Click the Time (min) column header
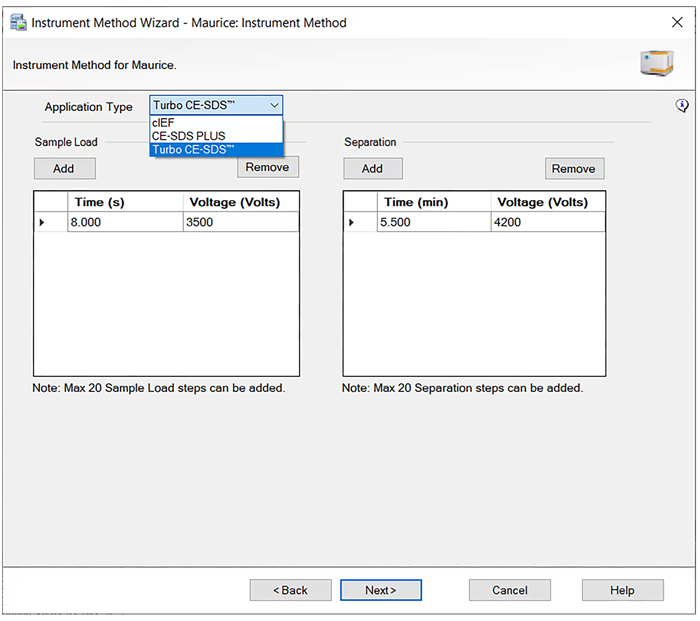Screen dimensions: 700x621 433,202
